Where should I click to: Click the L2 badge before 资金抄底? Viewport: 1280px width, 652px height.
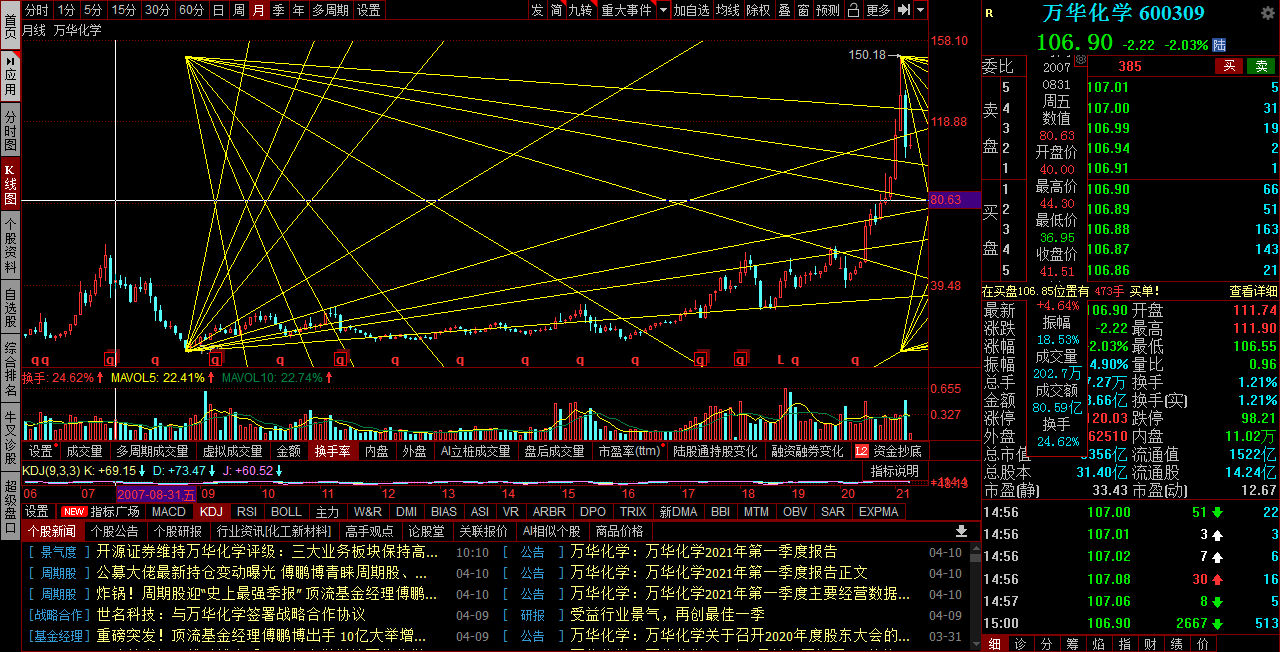[x=861, y=452]
